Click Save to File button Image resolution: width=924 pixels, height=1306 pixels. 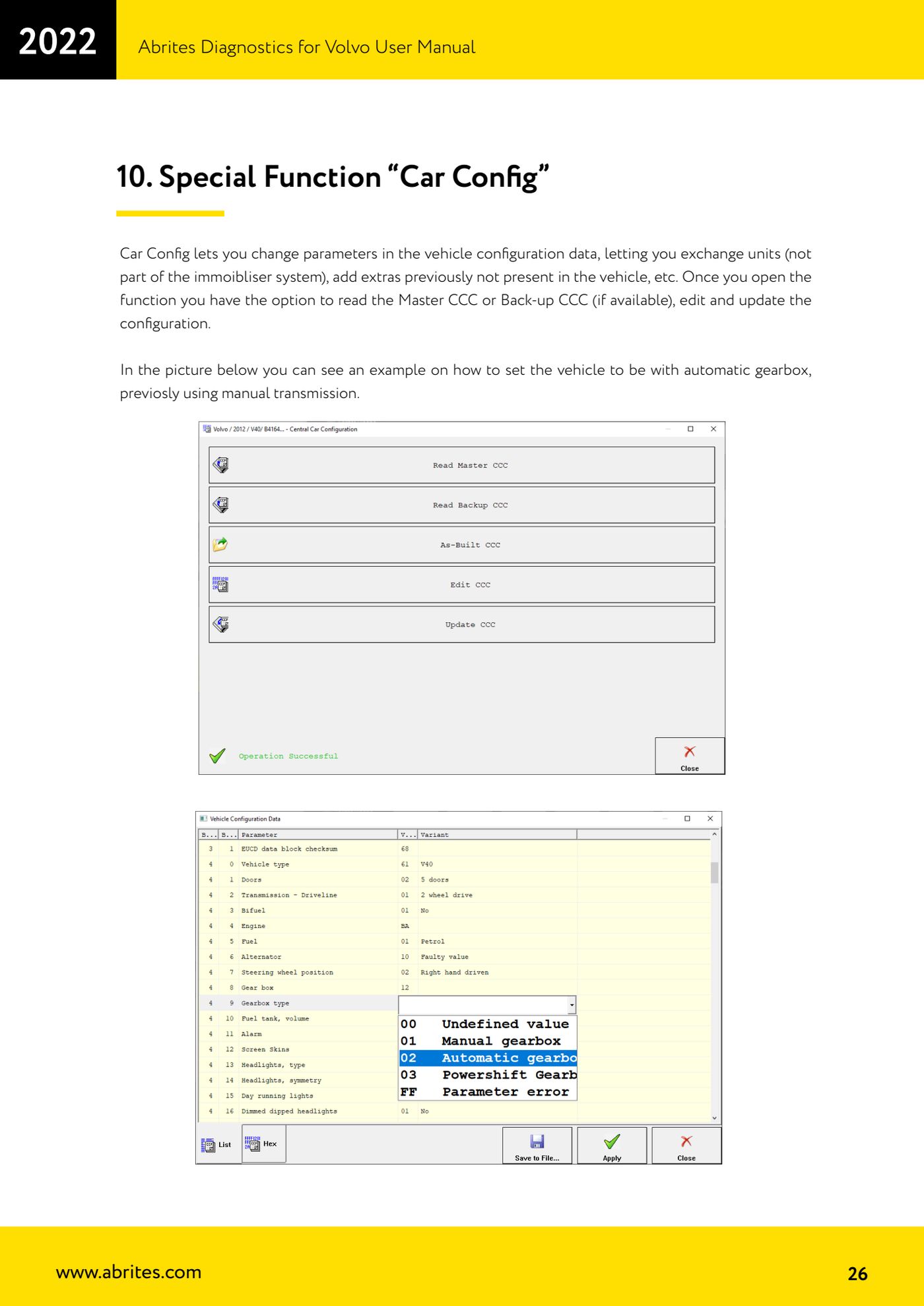click(x=537, y=1146)
